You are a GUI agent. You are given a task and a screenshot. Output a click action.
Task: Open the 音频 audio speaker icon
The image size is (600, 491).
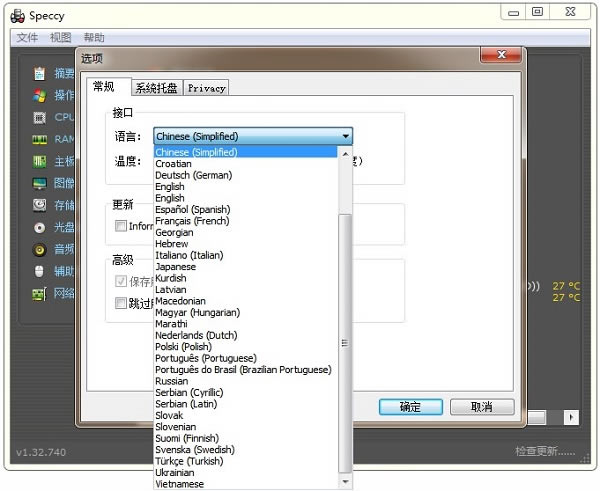[39, 249]
